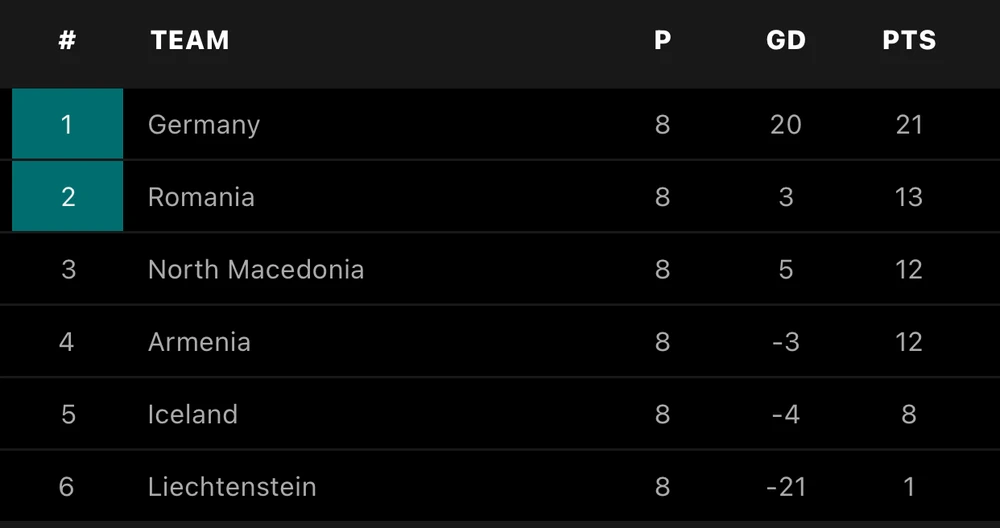
Task: Click Romania's 13 points value
Action: [x=909, y=197]
